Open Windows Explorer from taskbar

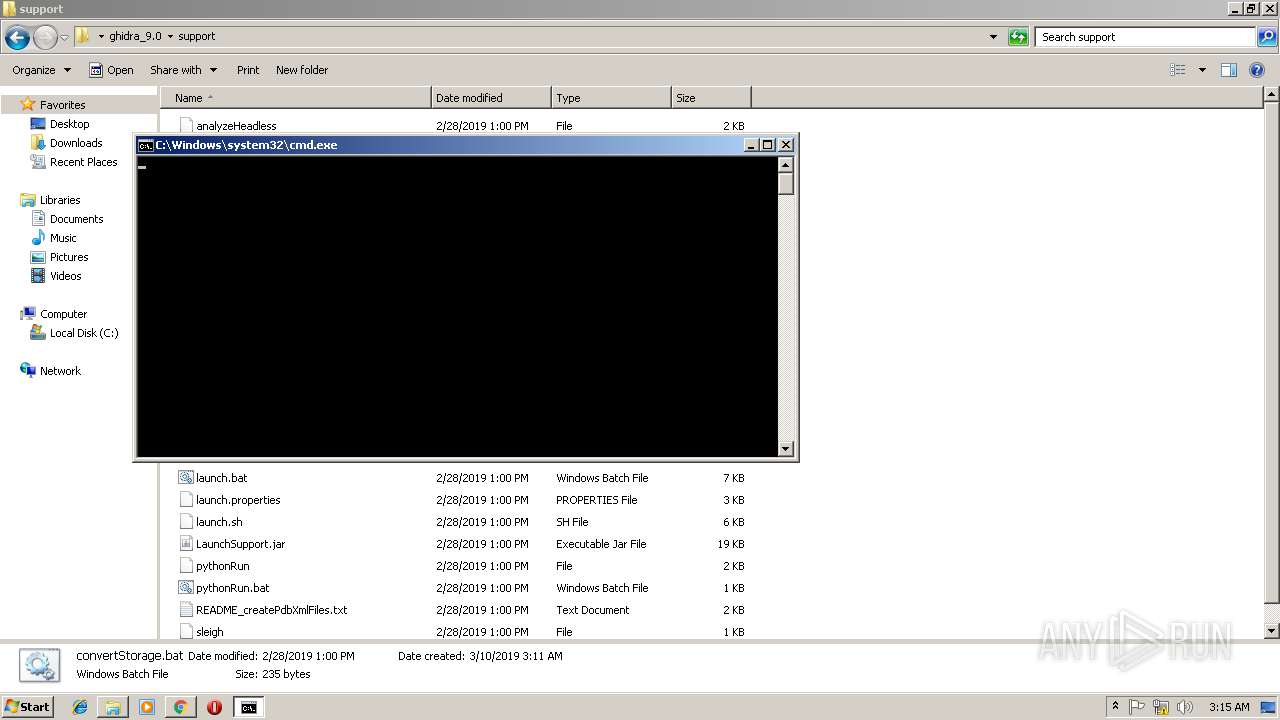(x=113, y=707)
